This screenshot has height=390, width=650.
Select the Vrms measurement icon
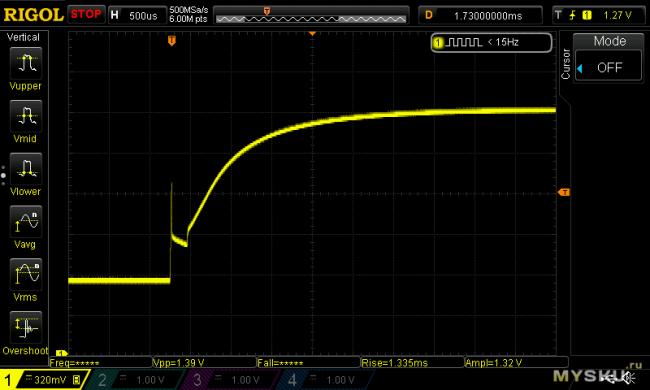coord(26,274)
